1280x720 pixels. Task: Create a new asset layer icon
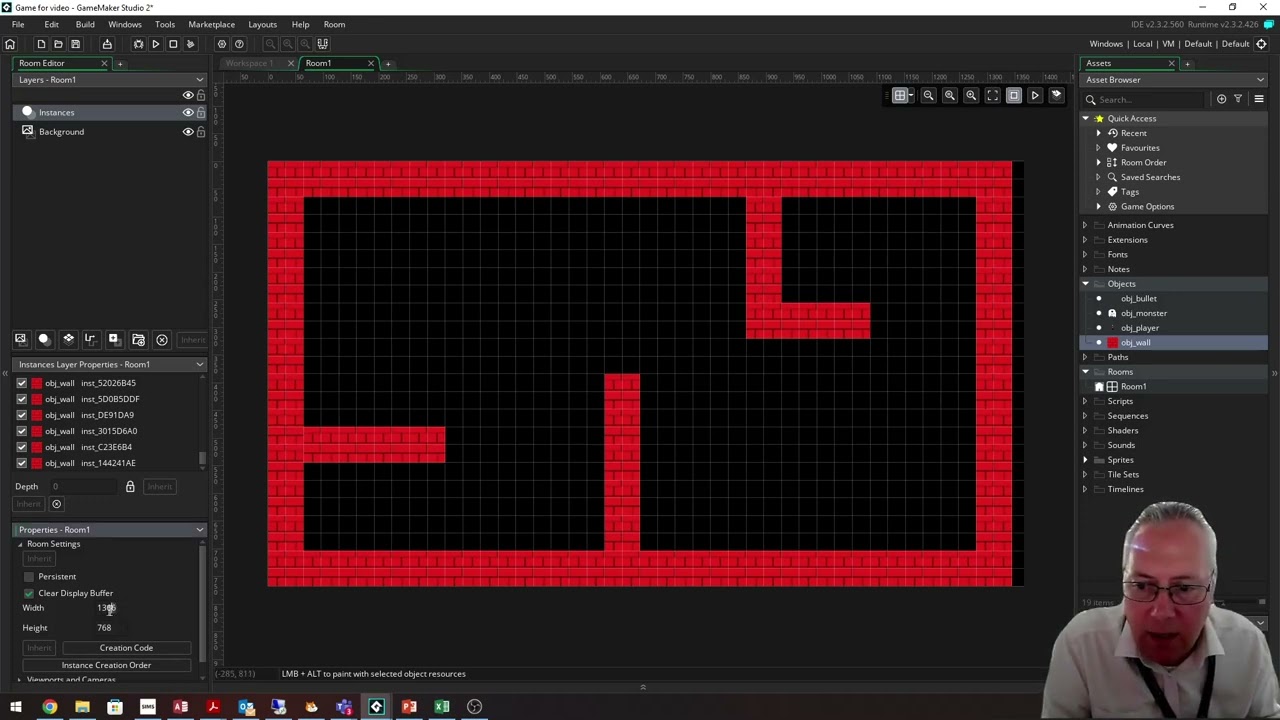[x=114, y=340]
